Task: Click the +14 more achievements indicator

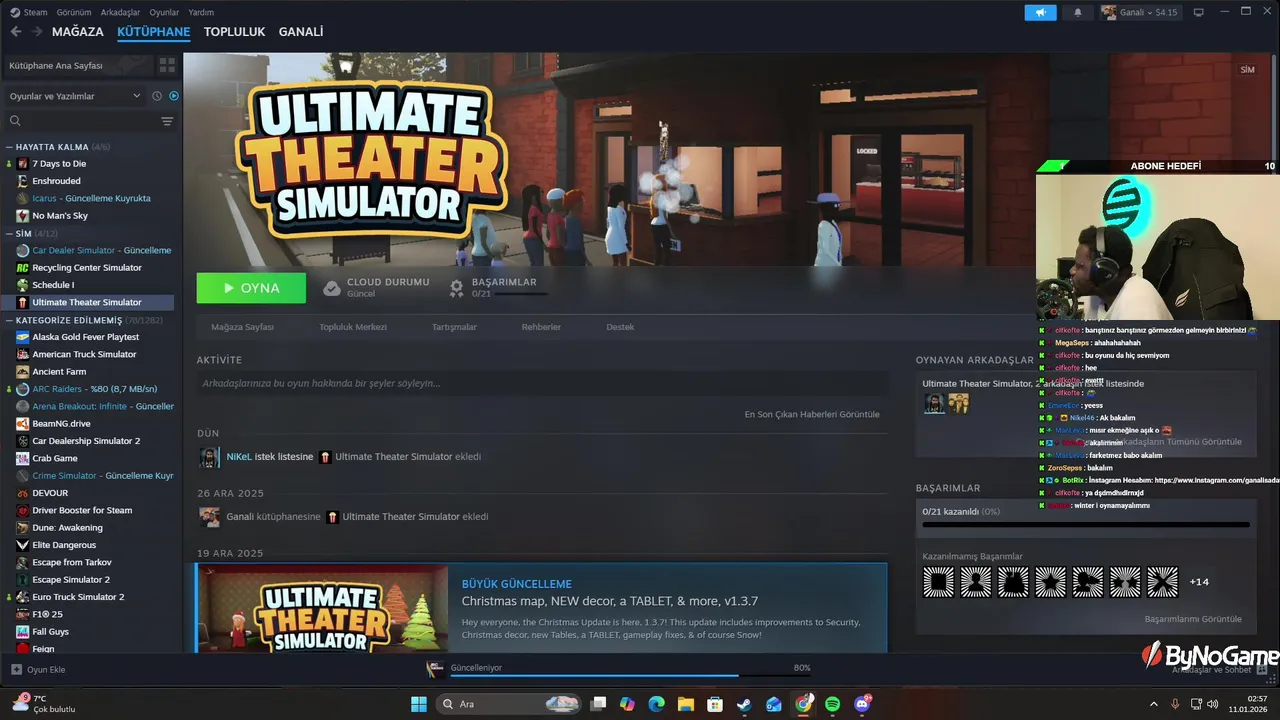Action: point(1199,582)
